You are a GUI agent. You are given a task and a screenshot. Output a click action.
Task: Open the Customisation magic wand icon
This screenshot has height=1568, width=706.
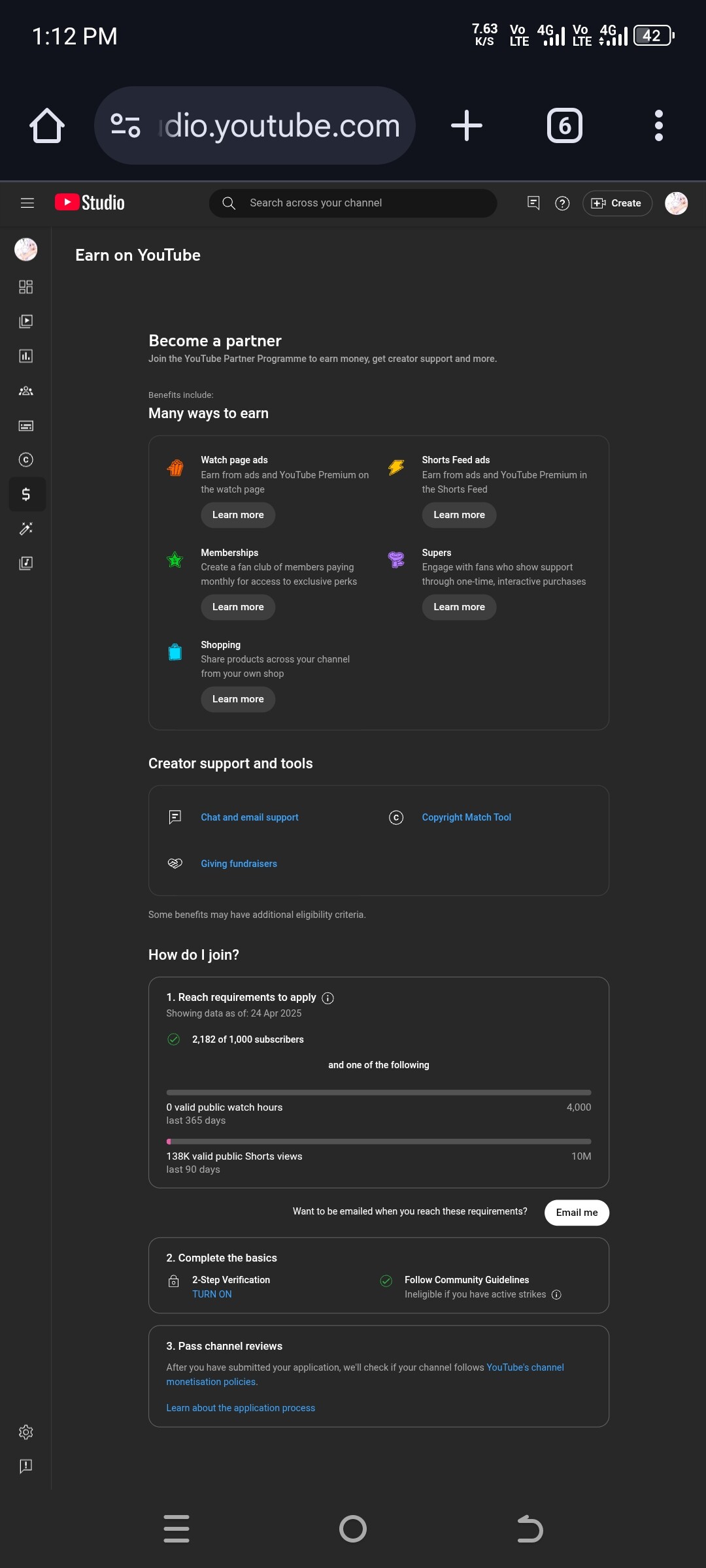25,529
